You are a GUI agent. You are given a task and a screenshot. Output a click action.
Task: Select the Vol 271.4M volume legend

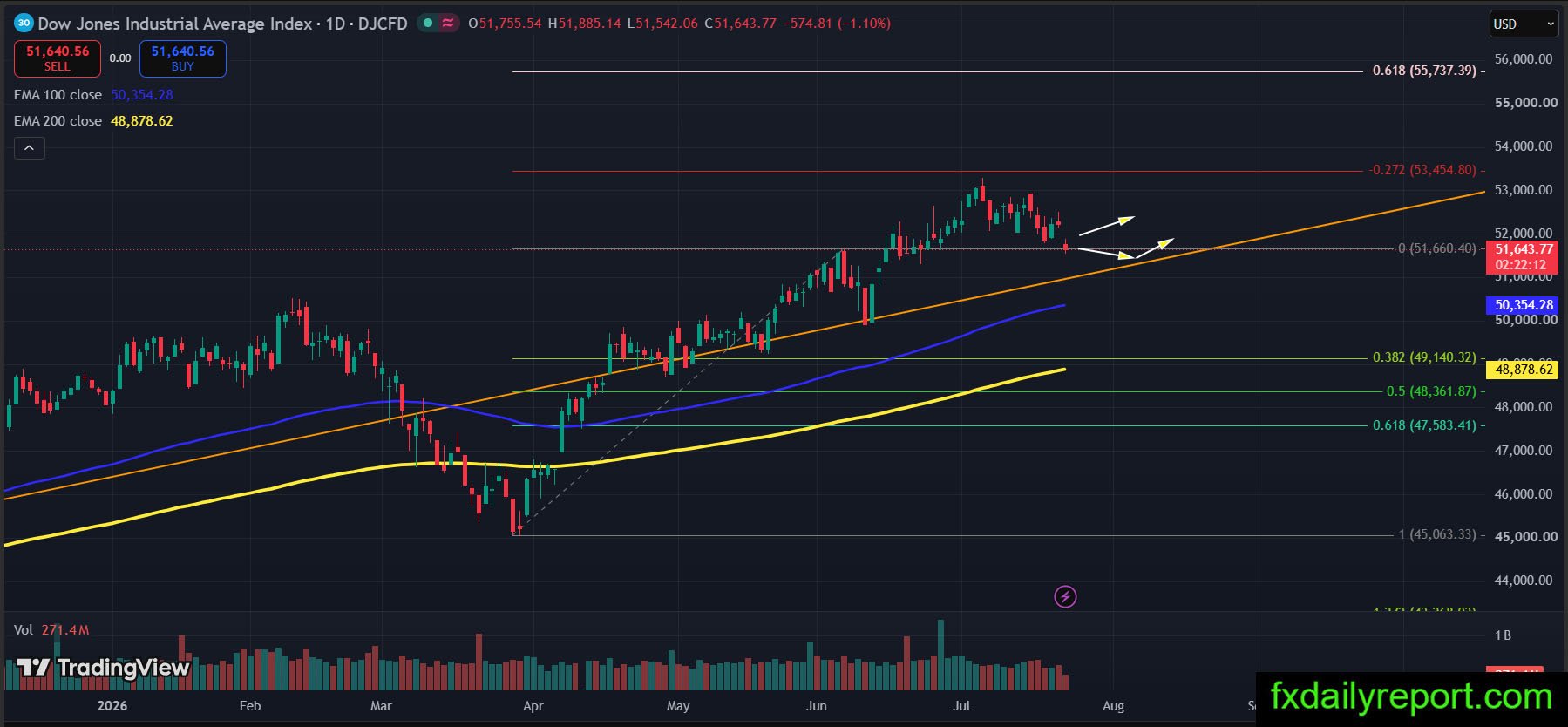(51, 629)
